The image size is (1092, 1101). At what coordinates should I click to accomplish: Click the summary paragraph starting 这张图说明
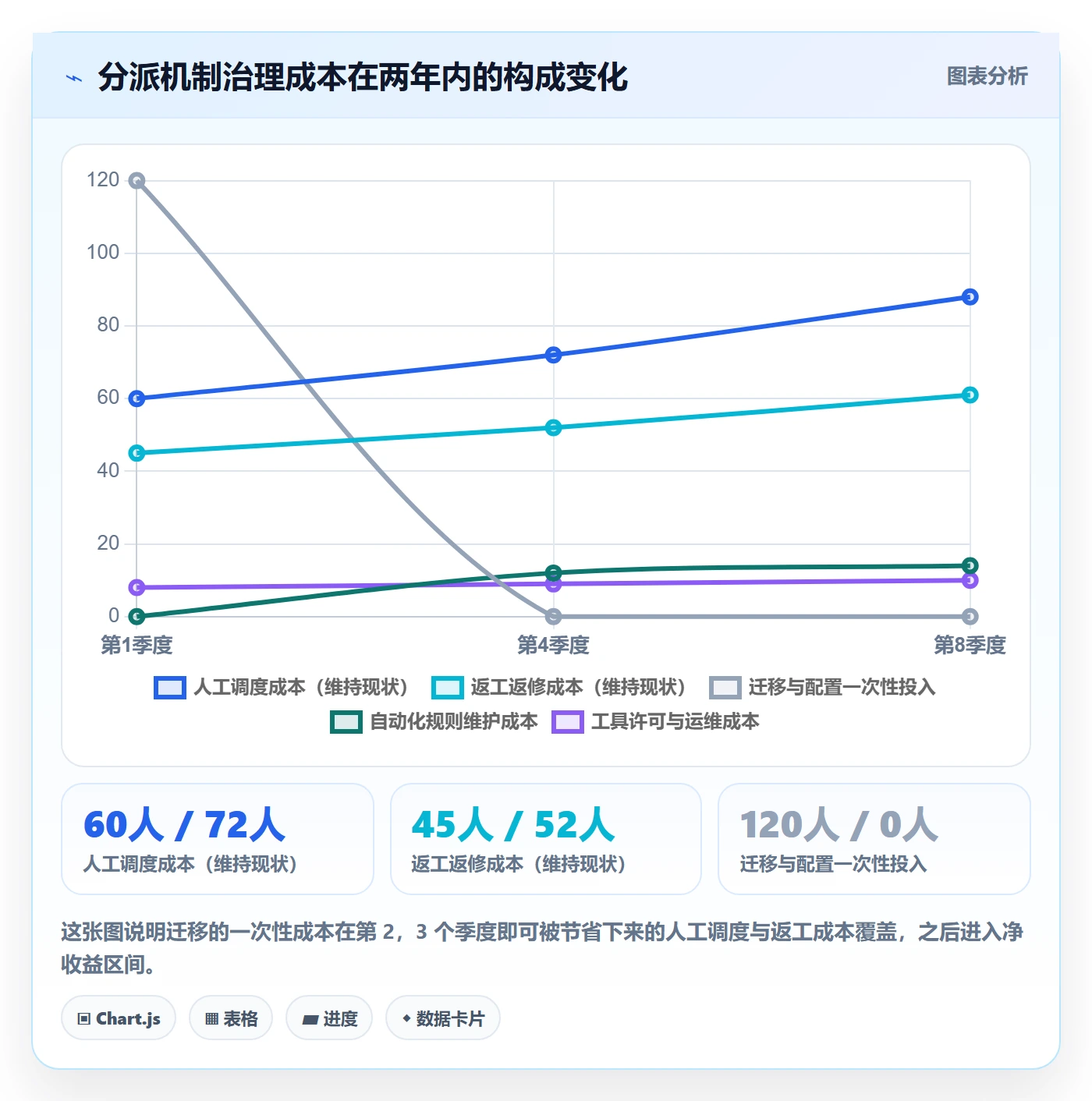coord(542,948)
